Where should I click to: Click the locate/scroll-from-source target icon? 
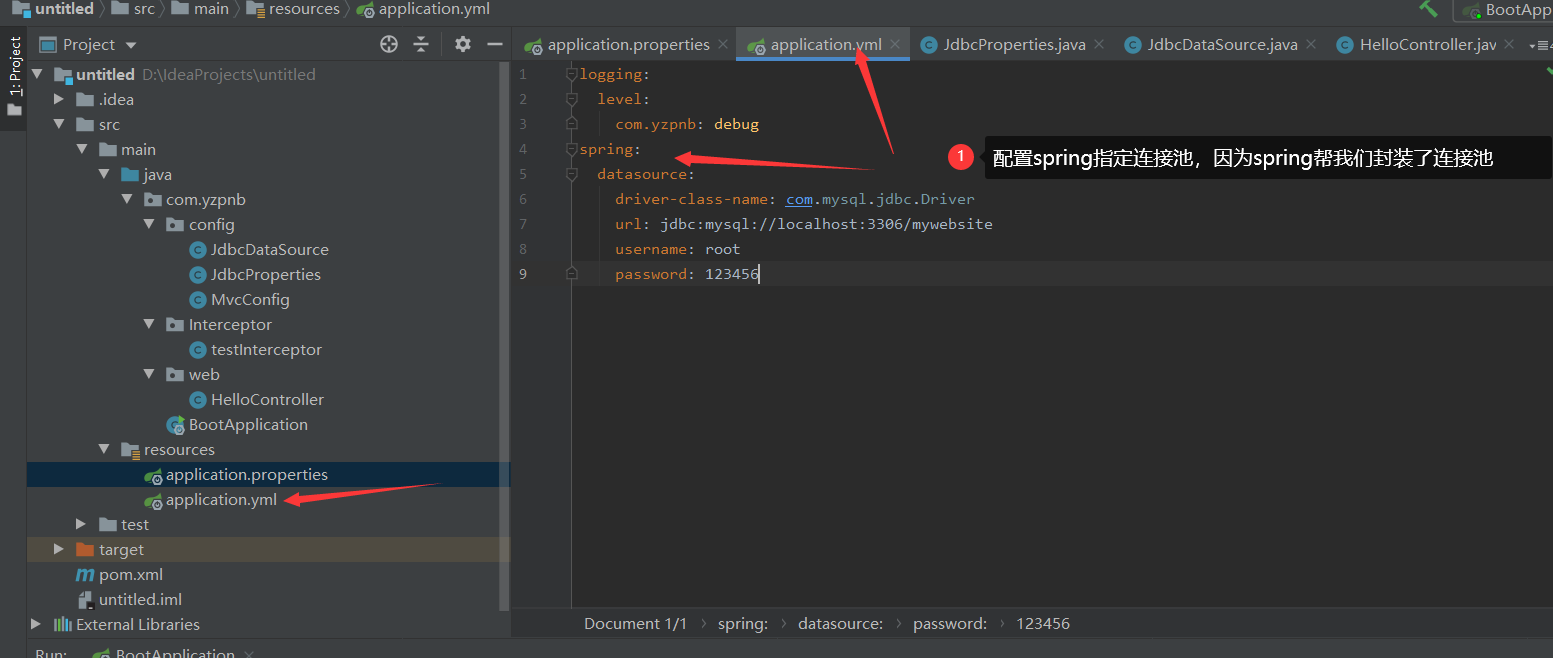(x=389, y=44)
